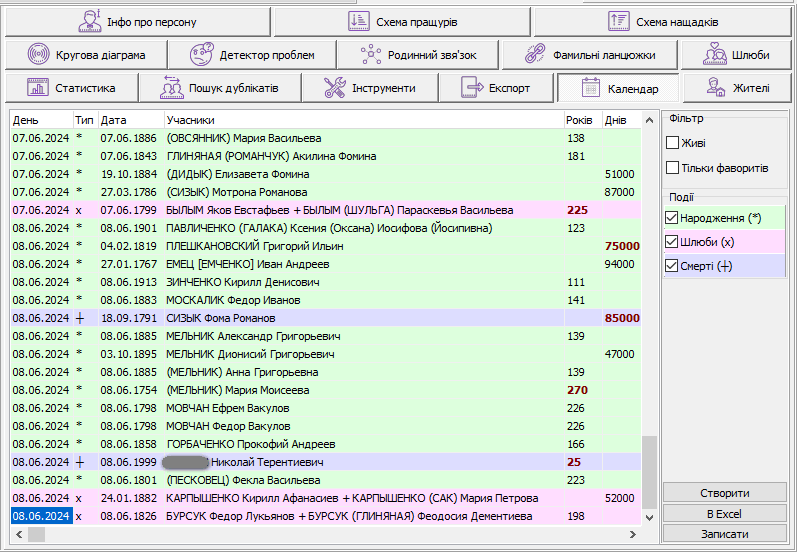Click the Інструменти wrench icon
The image size is (797, 552).
click(334, 88)
